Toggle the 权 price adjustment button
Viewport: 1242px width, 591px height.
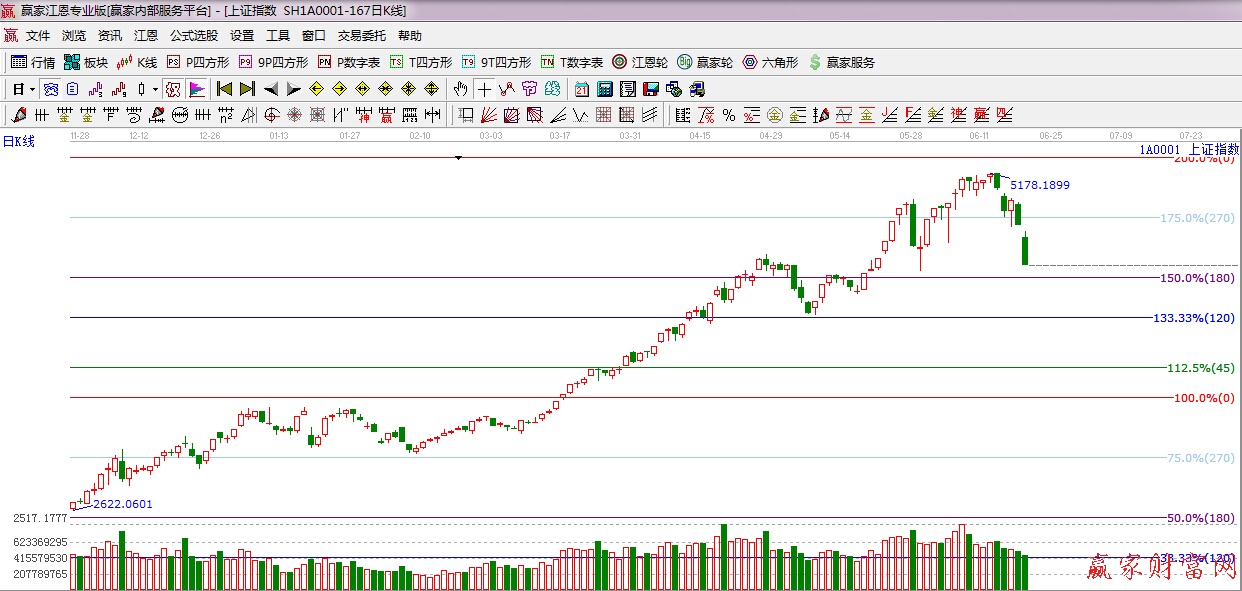click(x=173, y=89)
